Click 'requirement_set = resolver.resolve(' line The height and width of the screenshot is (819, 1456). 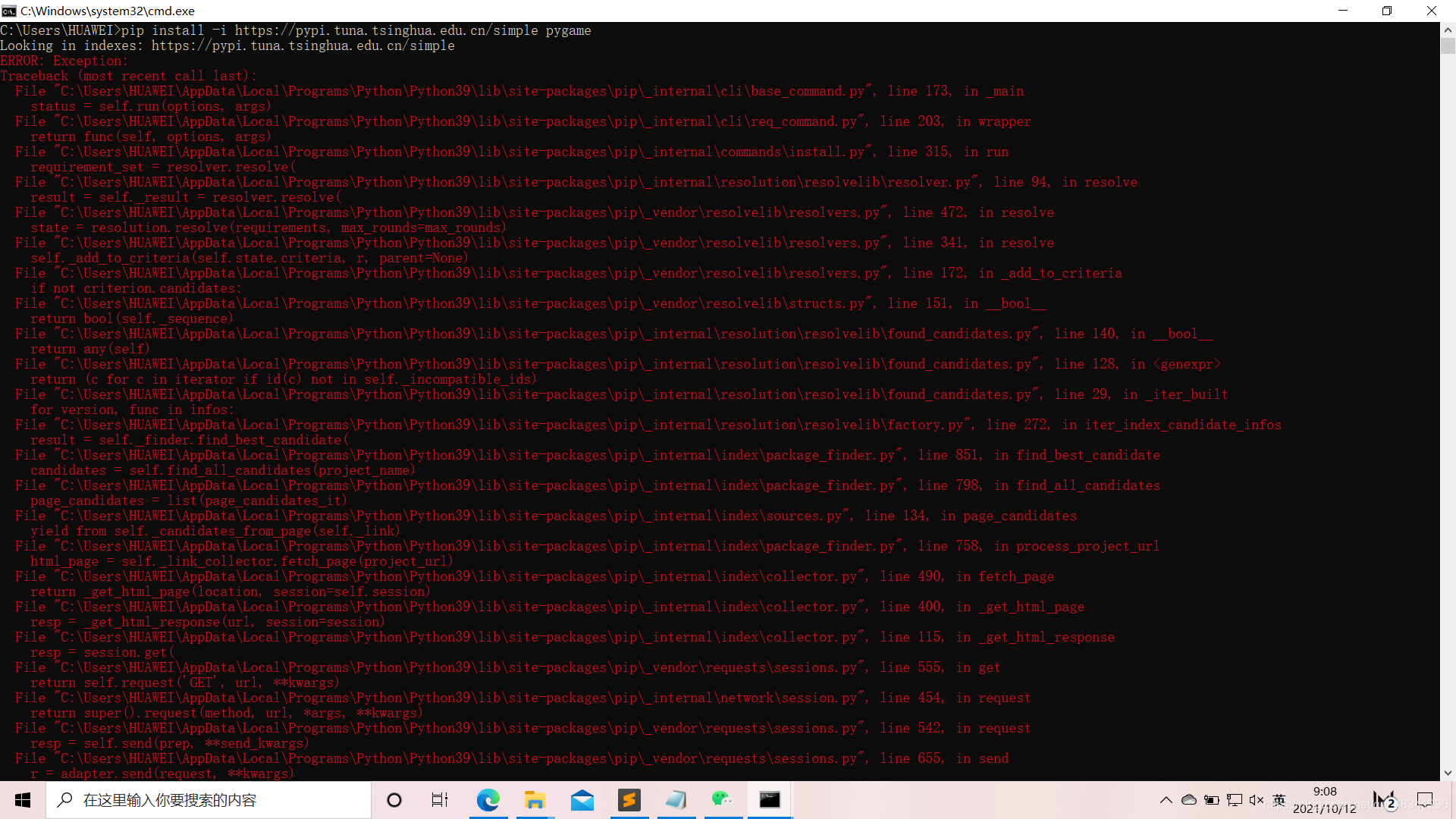[x=163, y=167]
